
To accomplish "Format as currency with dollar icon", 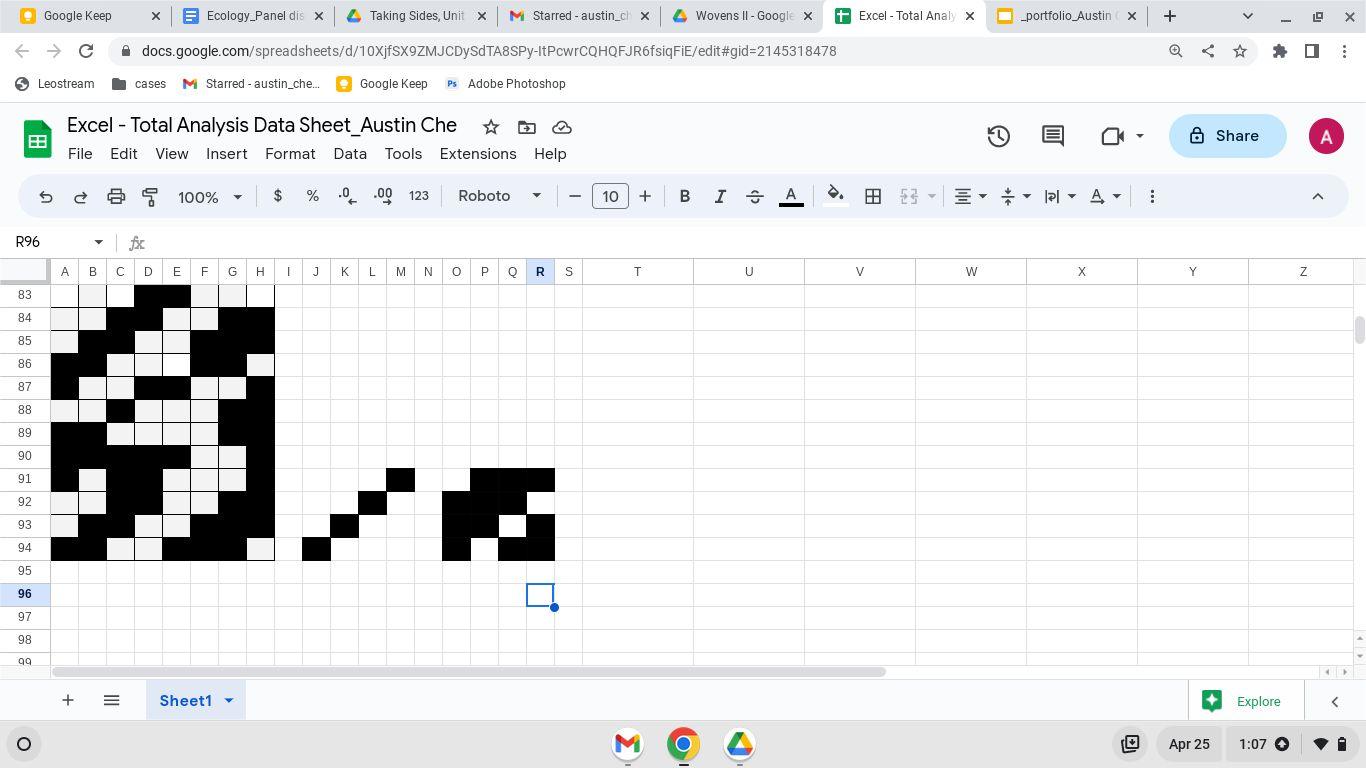I will click(278, 196).
